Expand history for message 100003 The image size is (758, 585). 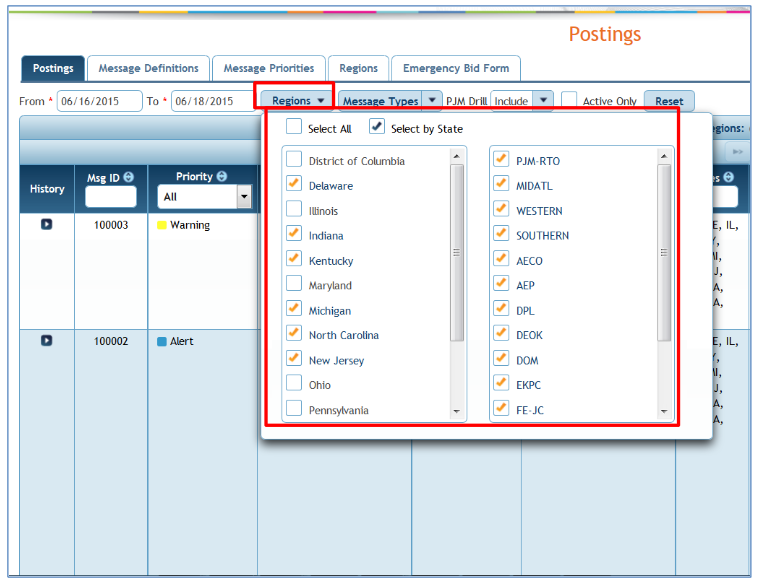click(x=46, y=225)
